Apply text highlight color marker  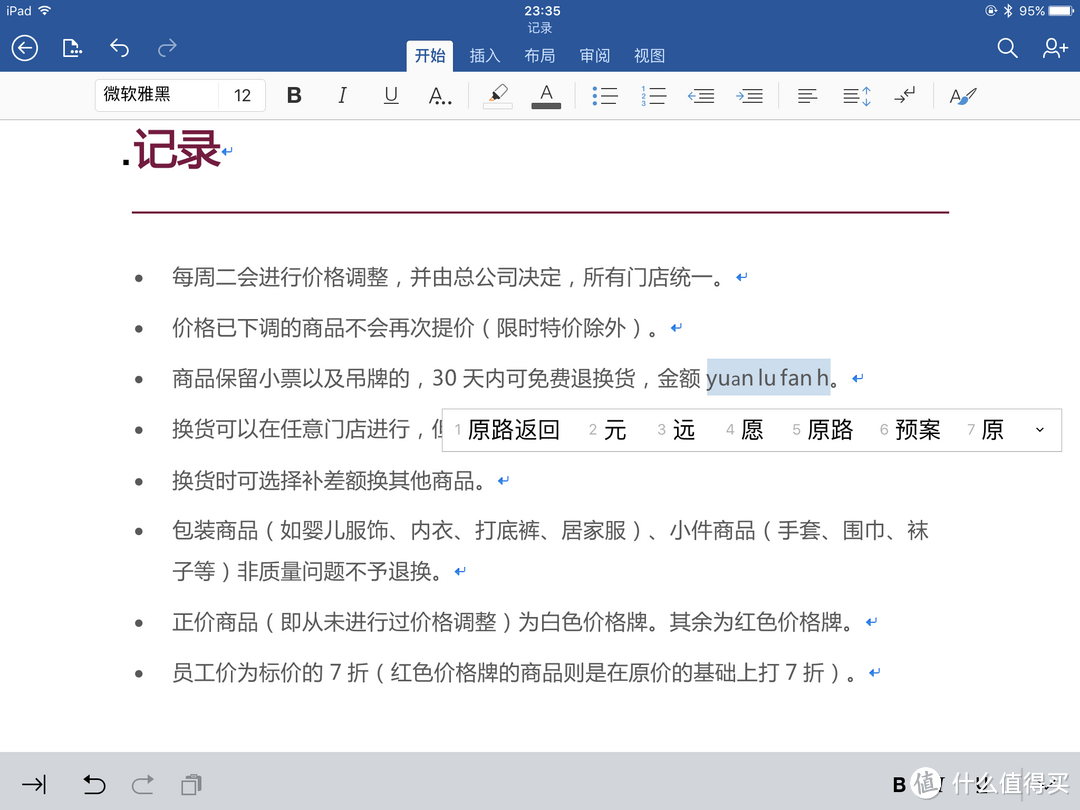[497, 96]
